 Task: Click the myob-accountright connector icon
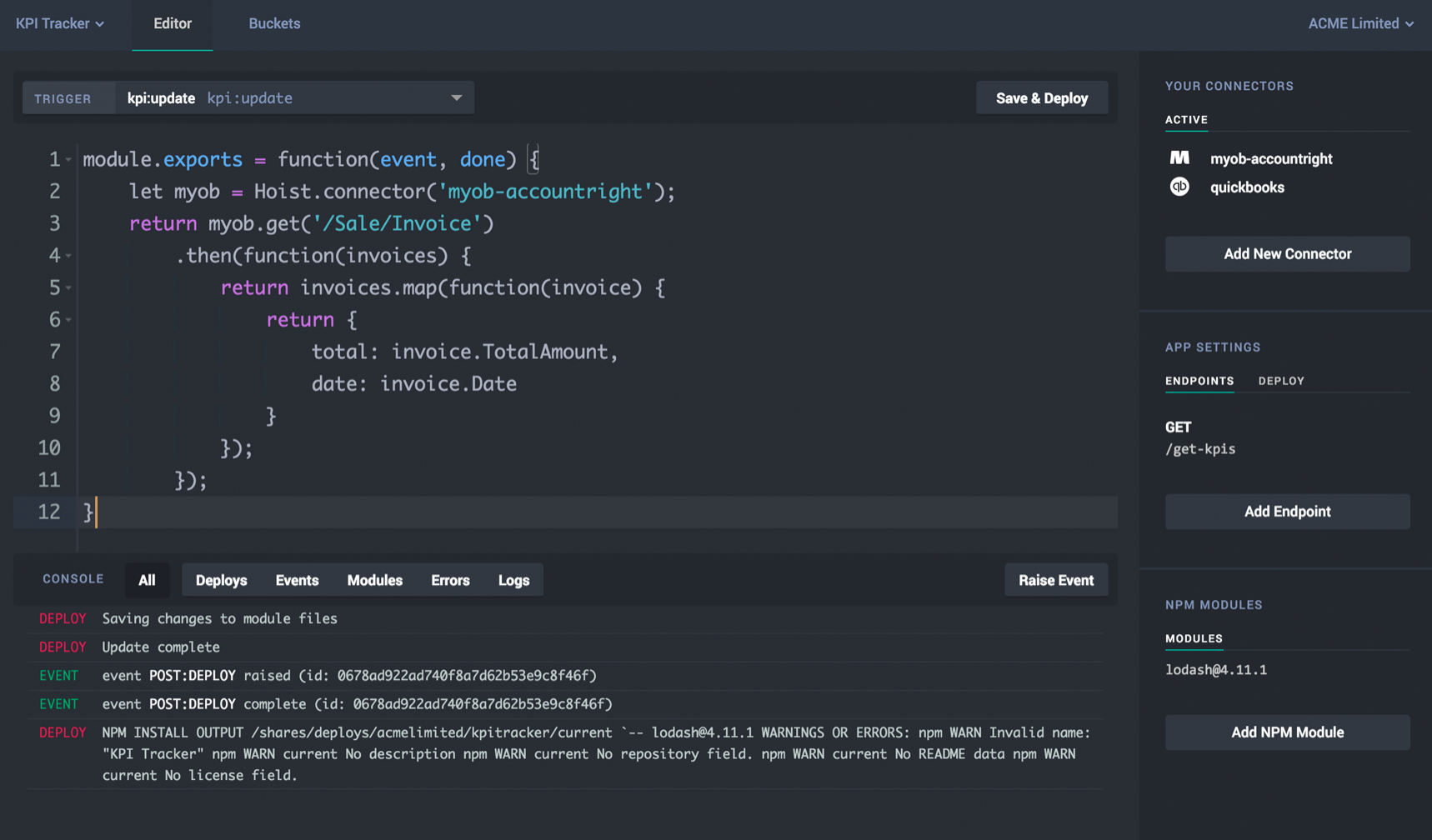coord(1179,158)
